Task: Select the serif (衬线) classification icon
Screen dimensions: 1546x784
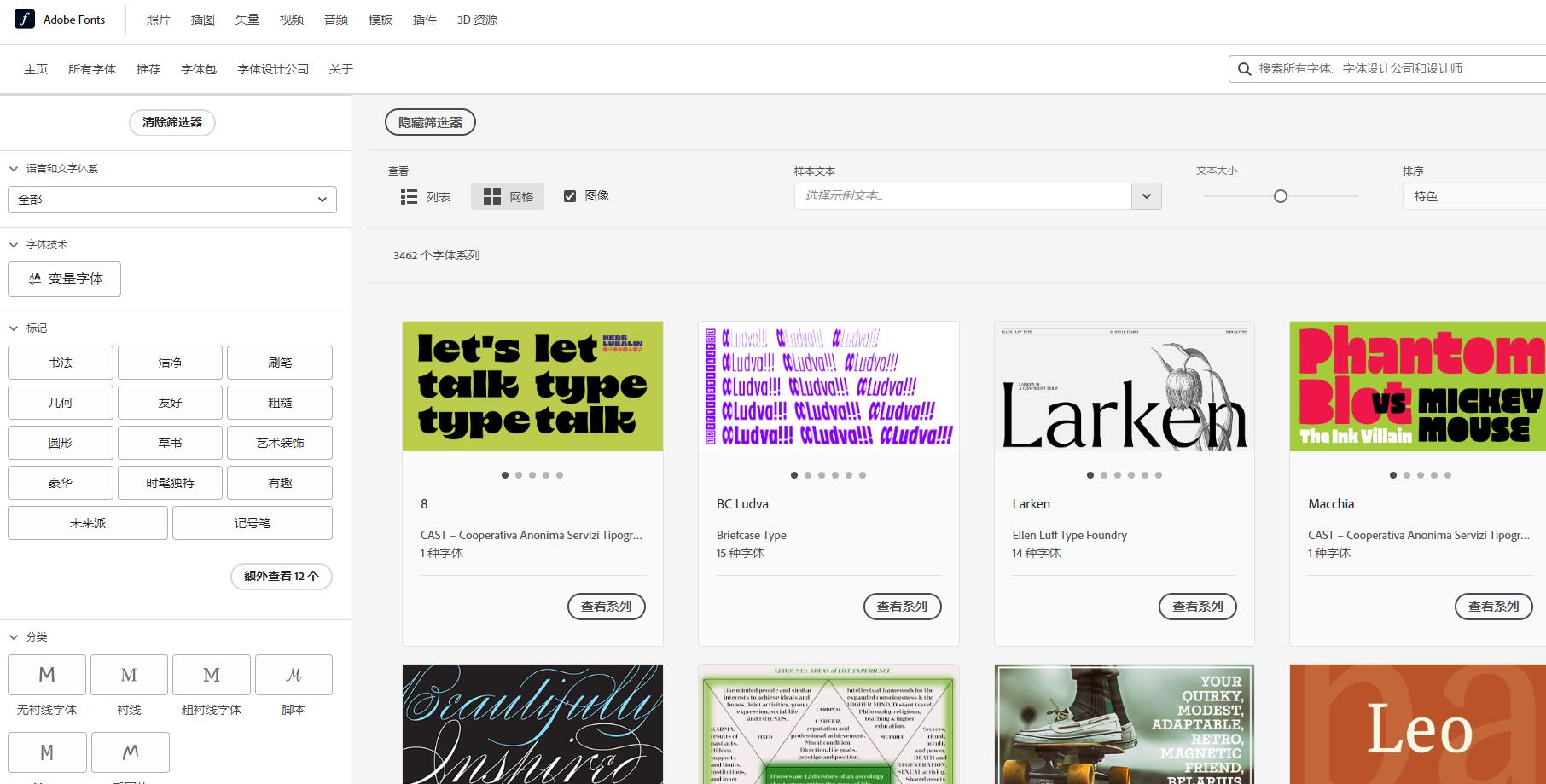Action: point(129,675)
